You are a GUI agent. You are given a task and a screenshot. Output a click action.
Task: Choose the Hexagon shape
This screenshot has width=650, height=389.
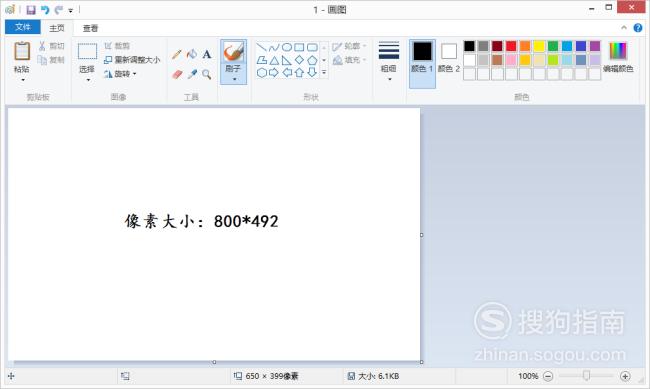tap(262, 73)
